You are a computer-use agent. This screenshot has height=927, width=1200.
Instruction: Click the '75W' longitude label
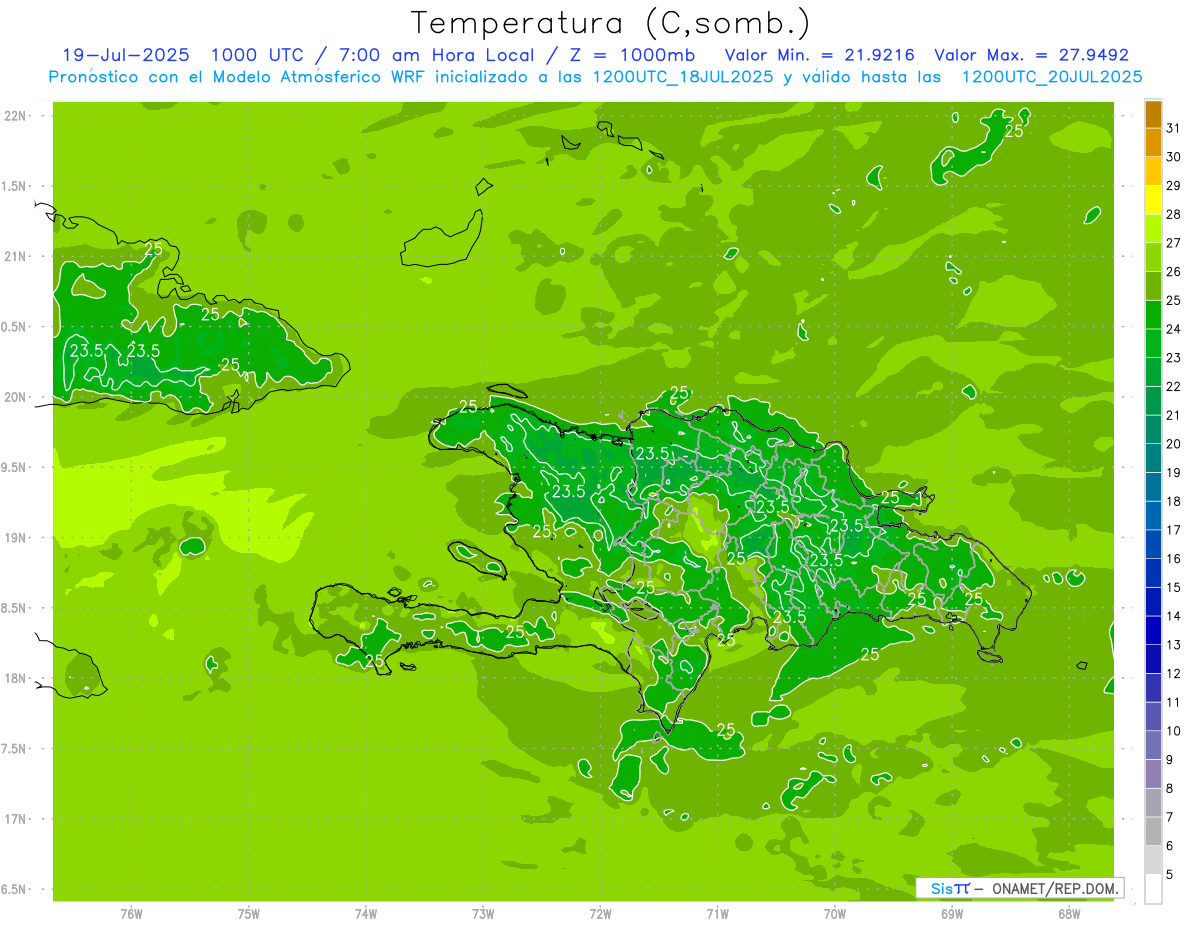tap(248, 914)
